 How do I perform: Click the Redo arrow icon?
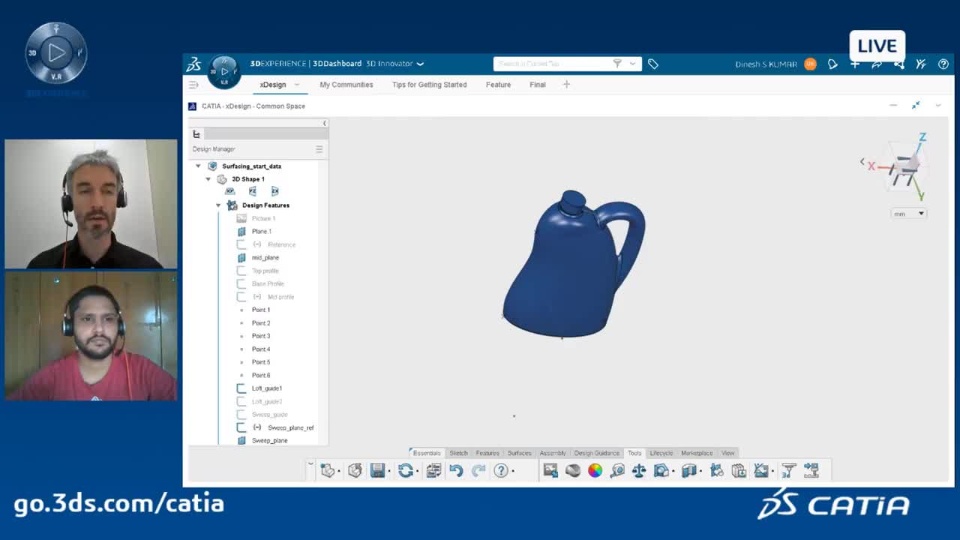tap(479, 470)
